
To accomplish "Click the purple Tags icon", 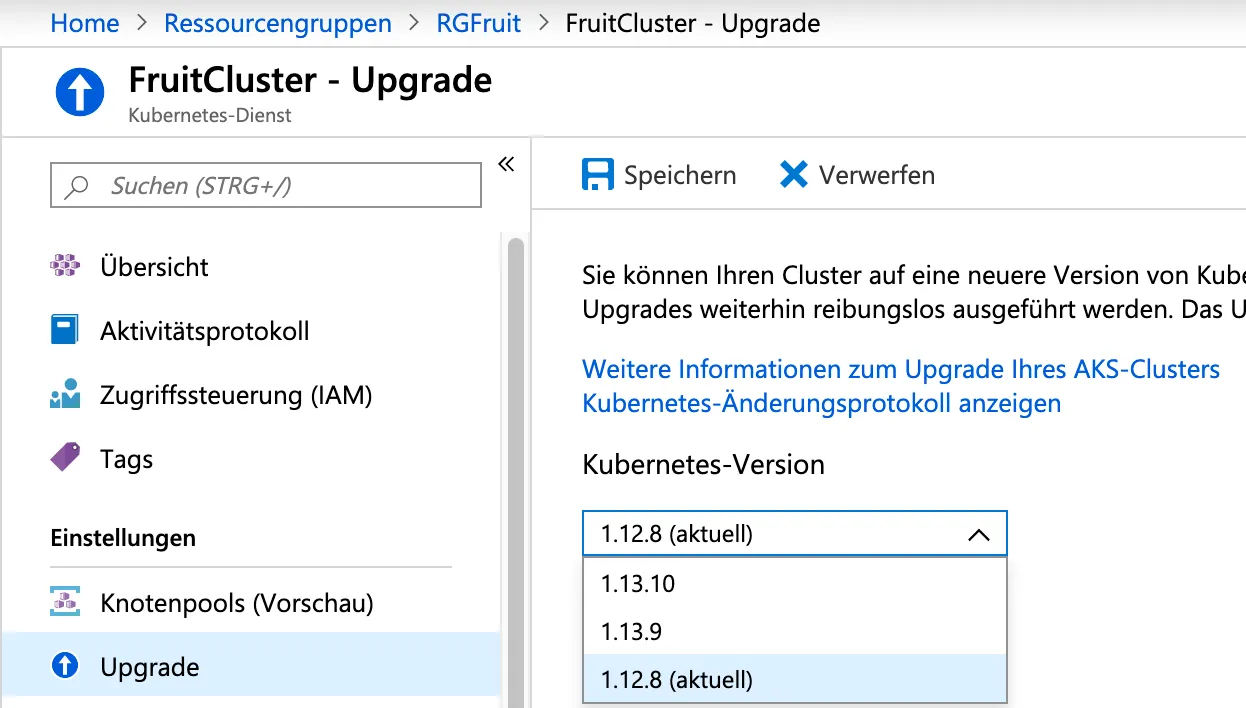I will 65,459.
